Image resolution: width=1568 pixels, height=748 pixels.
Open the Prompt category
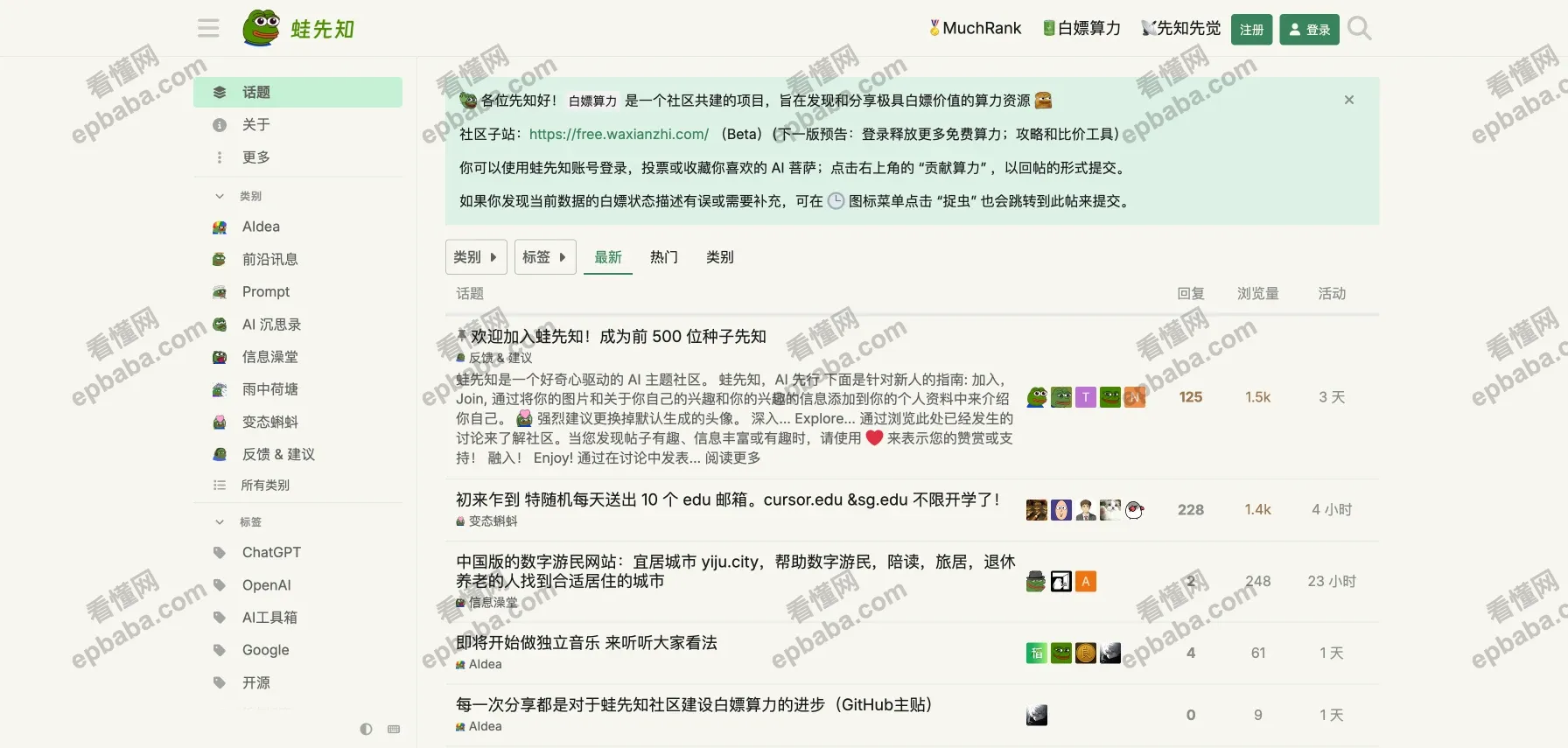coord(297,291)
